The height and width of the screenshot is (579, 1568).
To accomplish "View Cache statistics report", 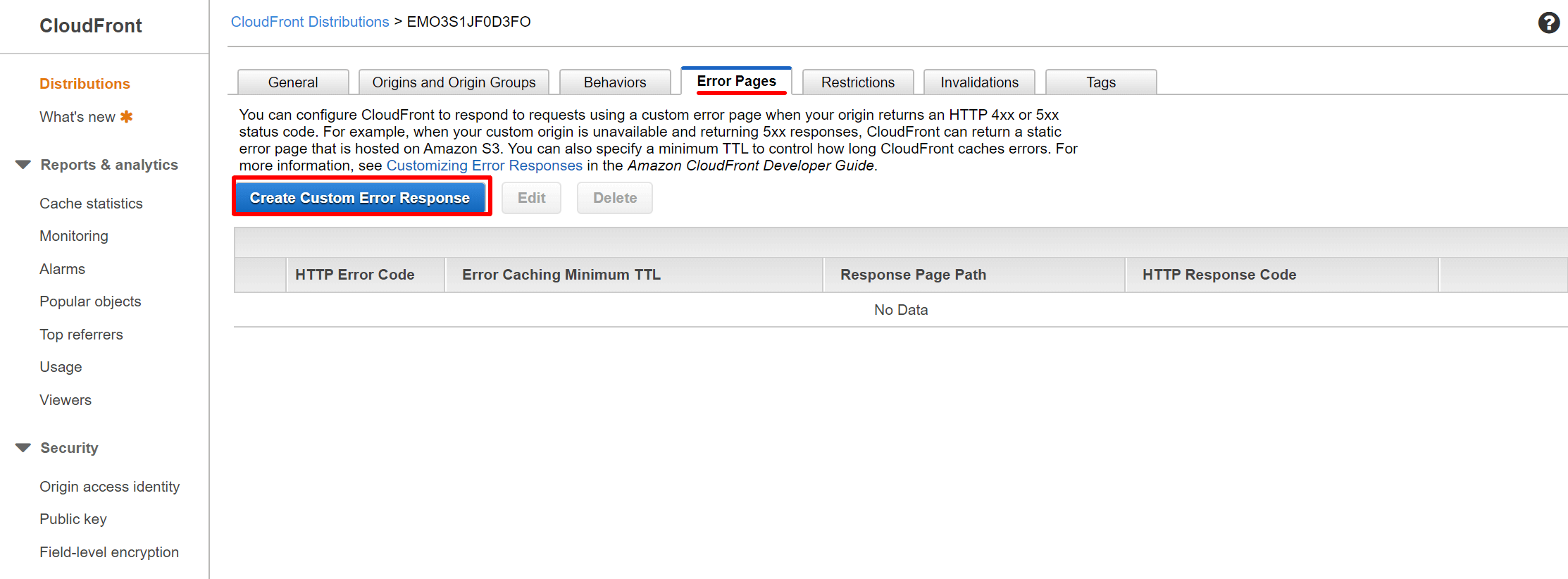I will pyautogui.click(x=91, y=204).
